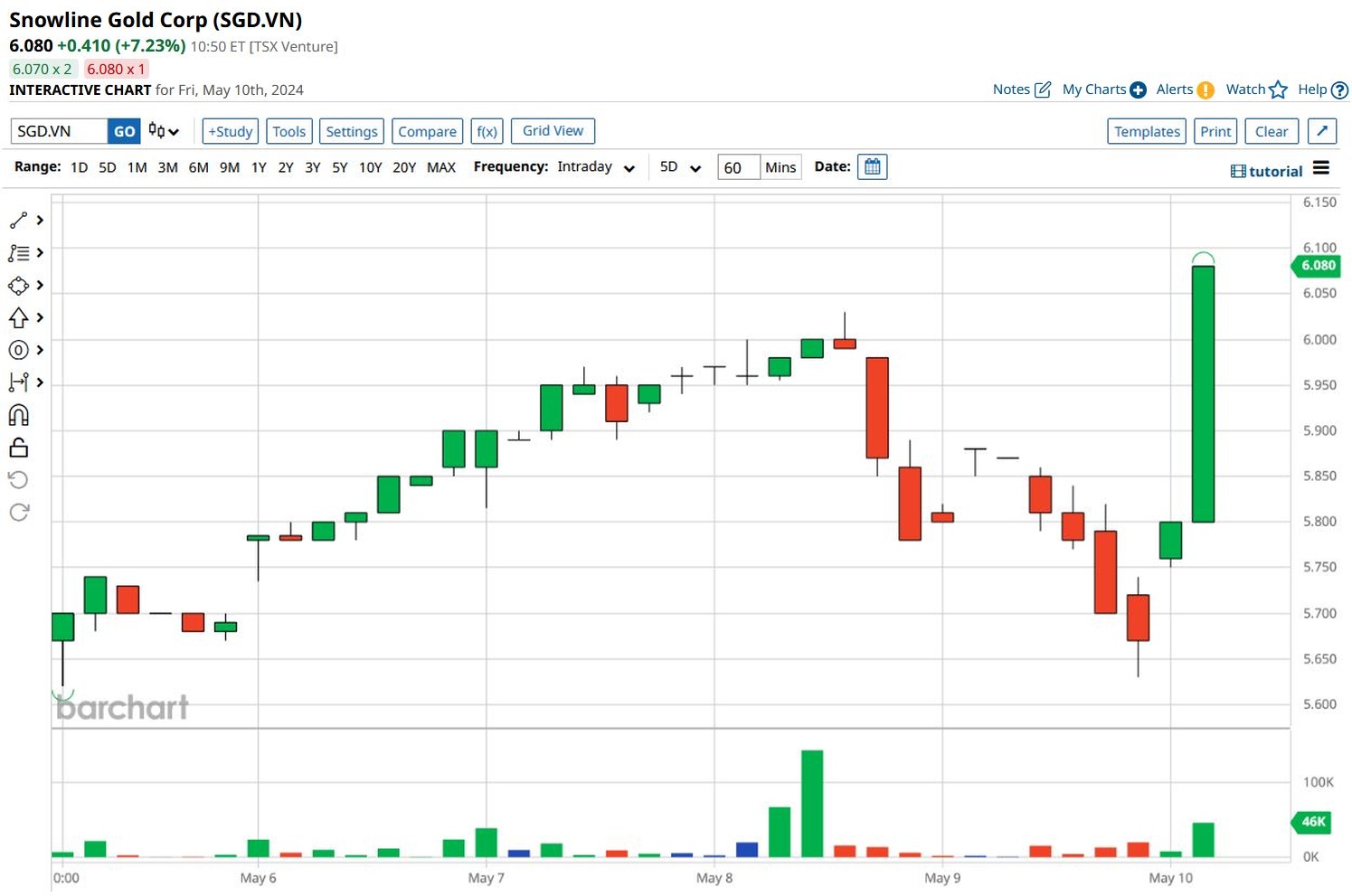Select the 5Y range
This screenshot has height=896, width=1352.
(x=339, y=167)
